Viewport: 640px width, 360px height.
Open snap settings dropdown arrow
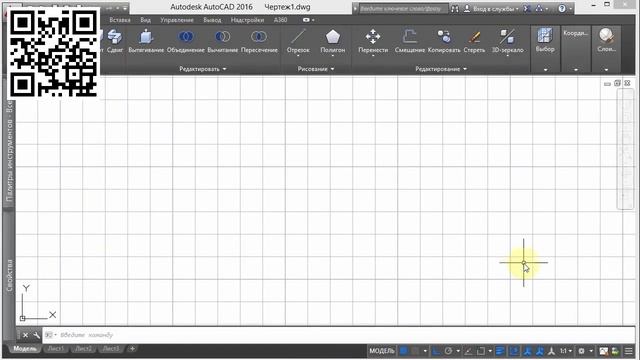pos(425,351)
